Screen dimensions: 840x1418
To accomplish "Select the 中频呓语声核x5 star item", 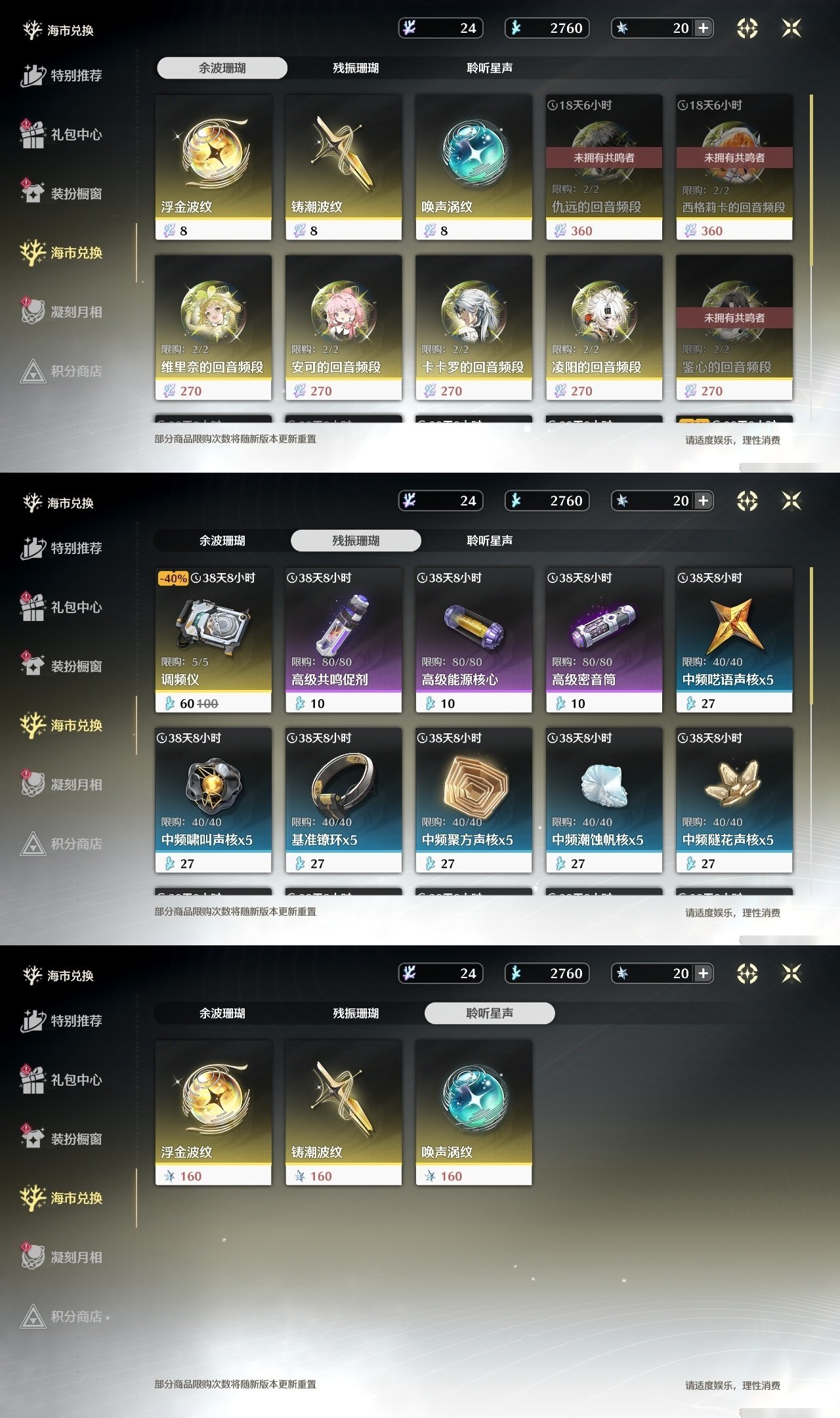I will [734, 640].
